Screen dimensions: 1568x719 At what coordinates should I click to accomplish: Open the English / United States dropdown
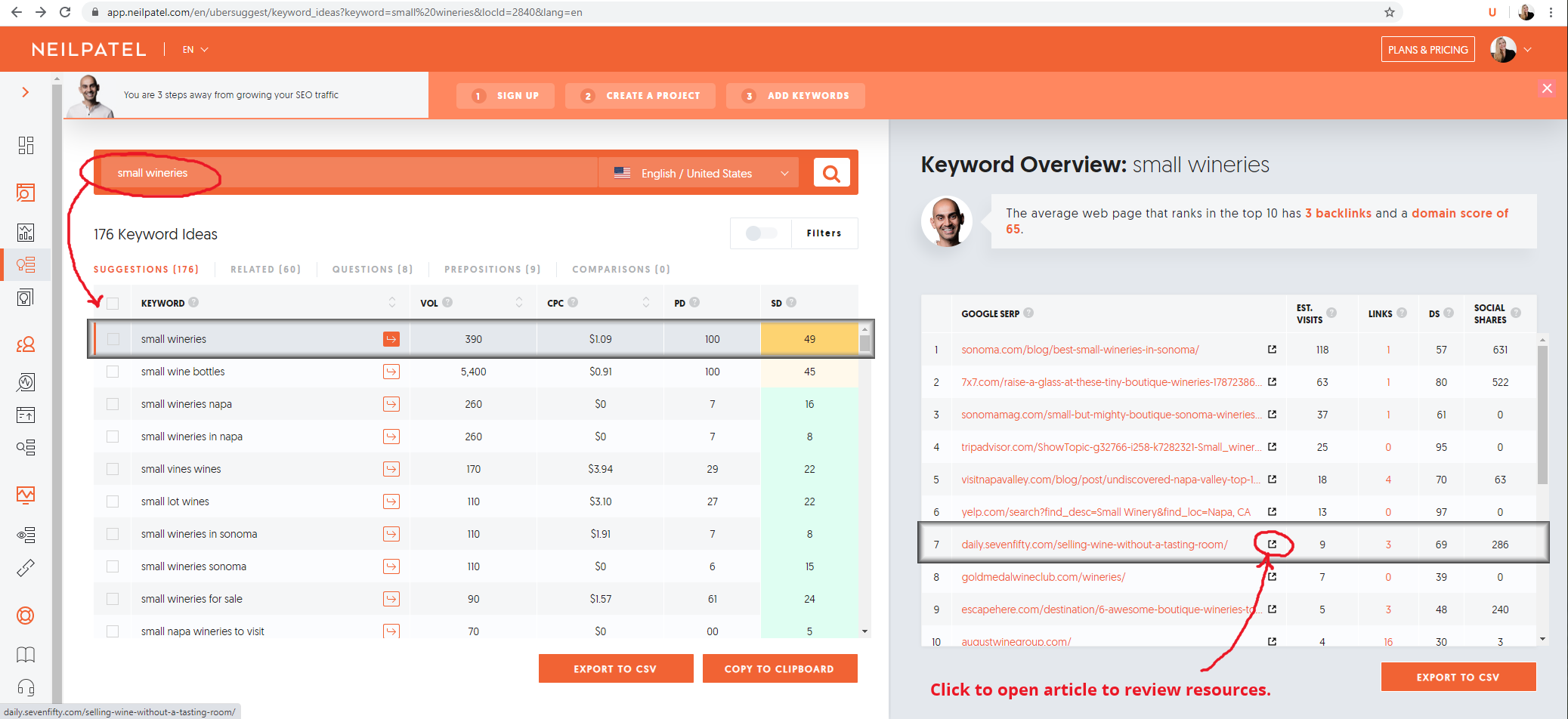700,174
